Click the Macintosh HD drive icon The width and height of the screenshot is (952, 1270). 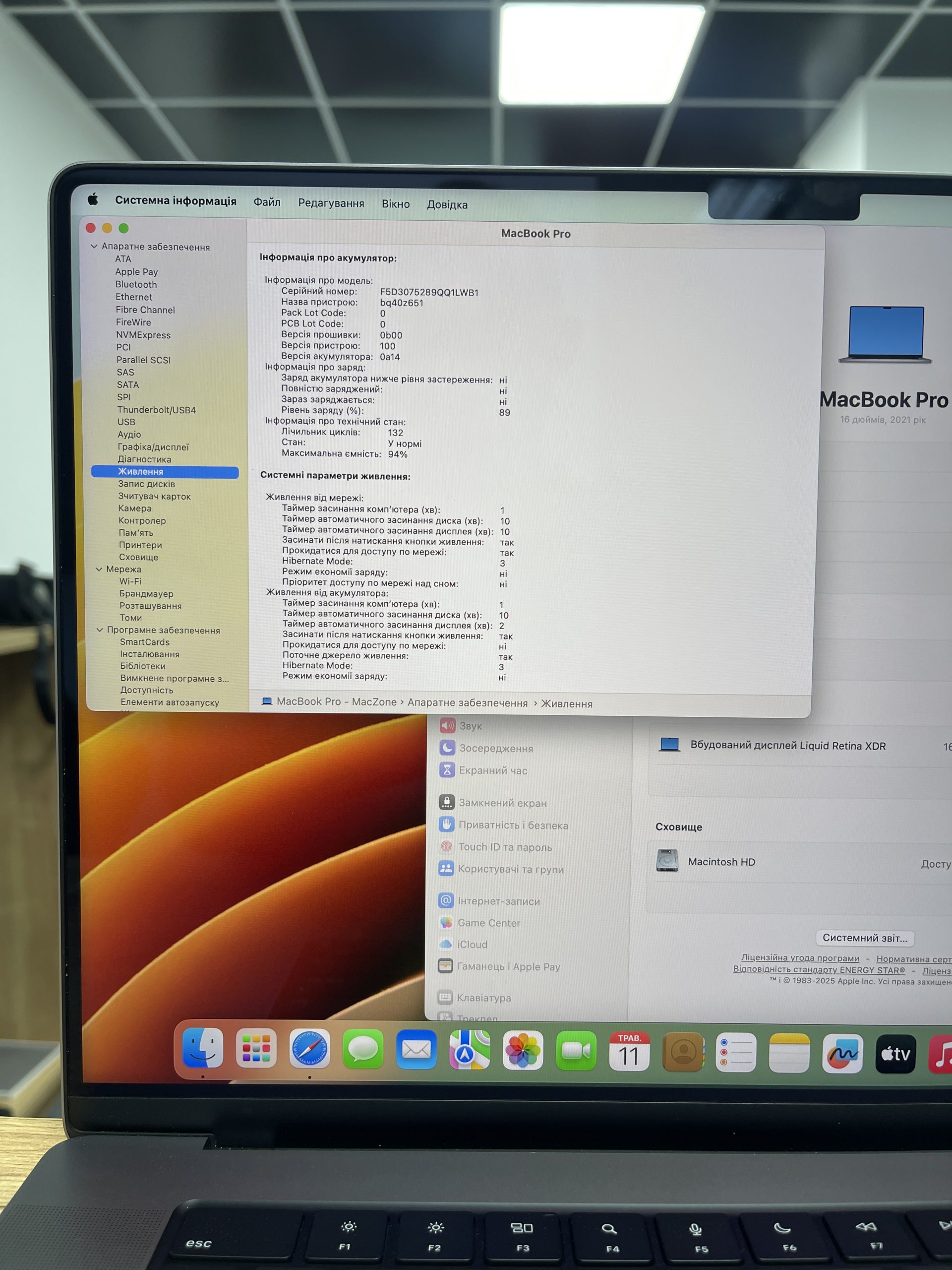[x=667, y=861]
